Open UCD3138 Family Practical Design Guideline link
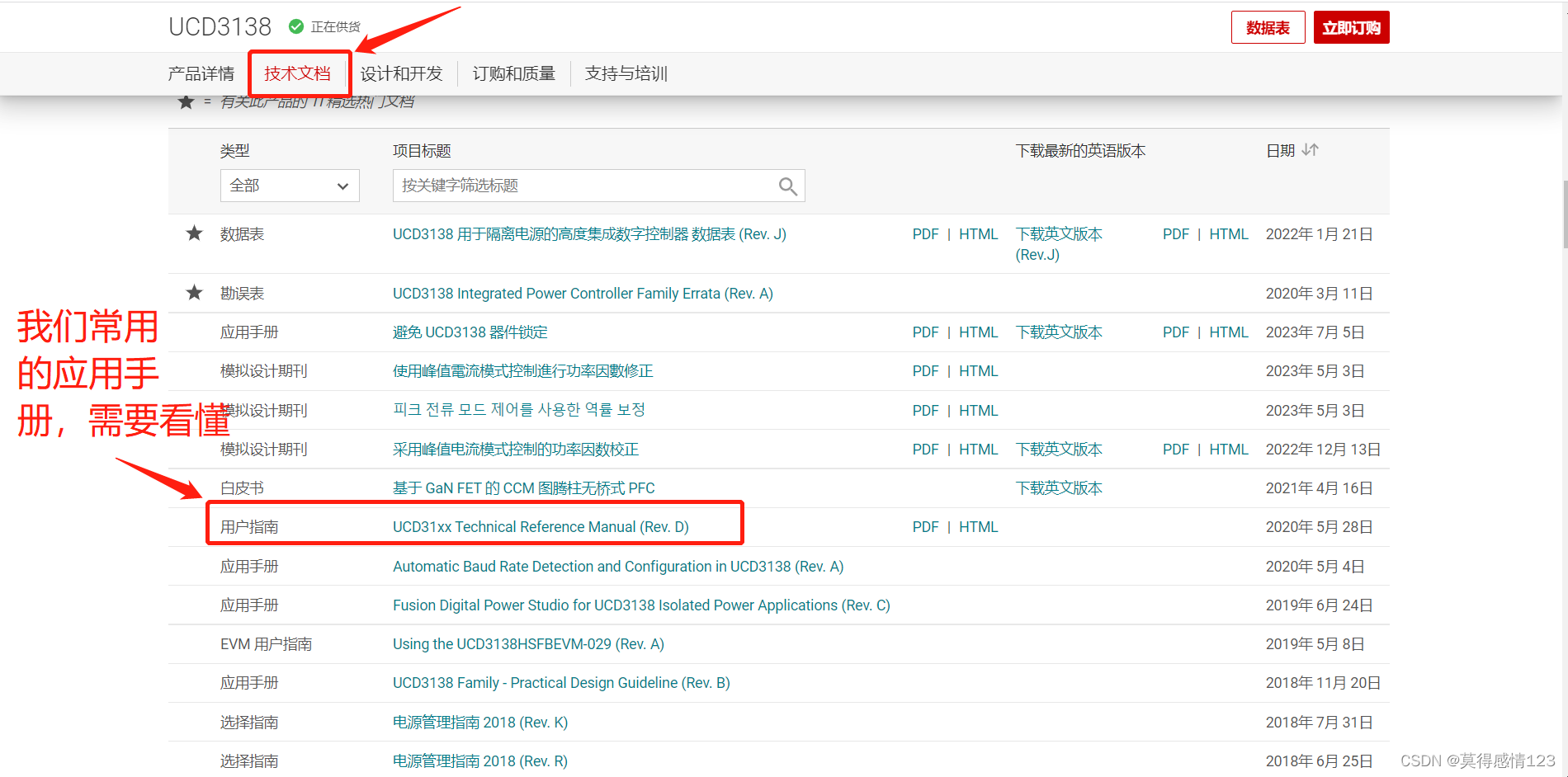This screenshot has height=777, width=1568. 561,683
